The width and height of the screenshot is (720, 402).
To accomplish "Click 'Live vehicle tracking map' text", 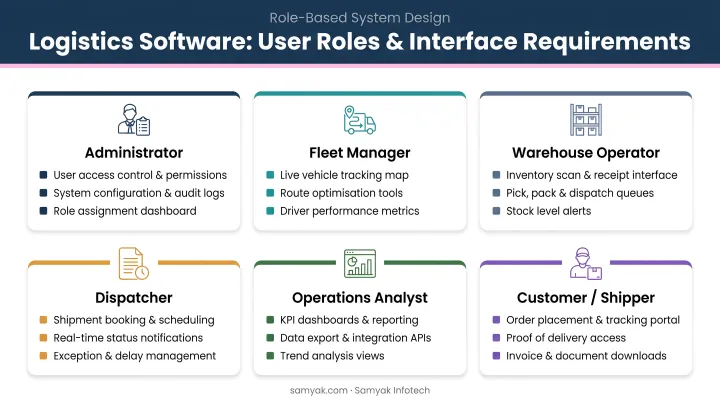I will pos(344,175).
